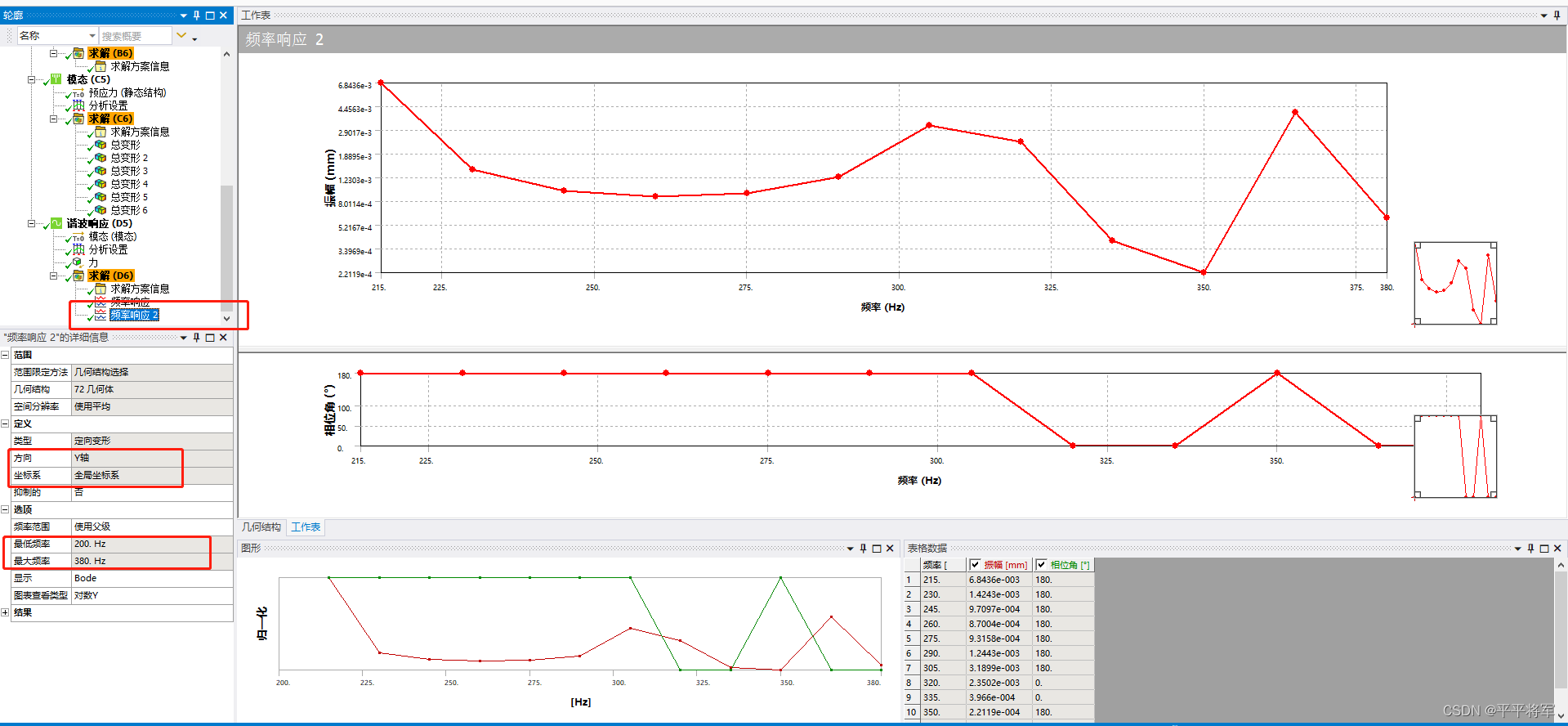Image resolution: width=1568 pixels, height=726 pixels.
Task: Select first 频率响应 result item
Action: coord(130,302)
